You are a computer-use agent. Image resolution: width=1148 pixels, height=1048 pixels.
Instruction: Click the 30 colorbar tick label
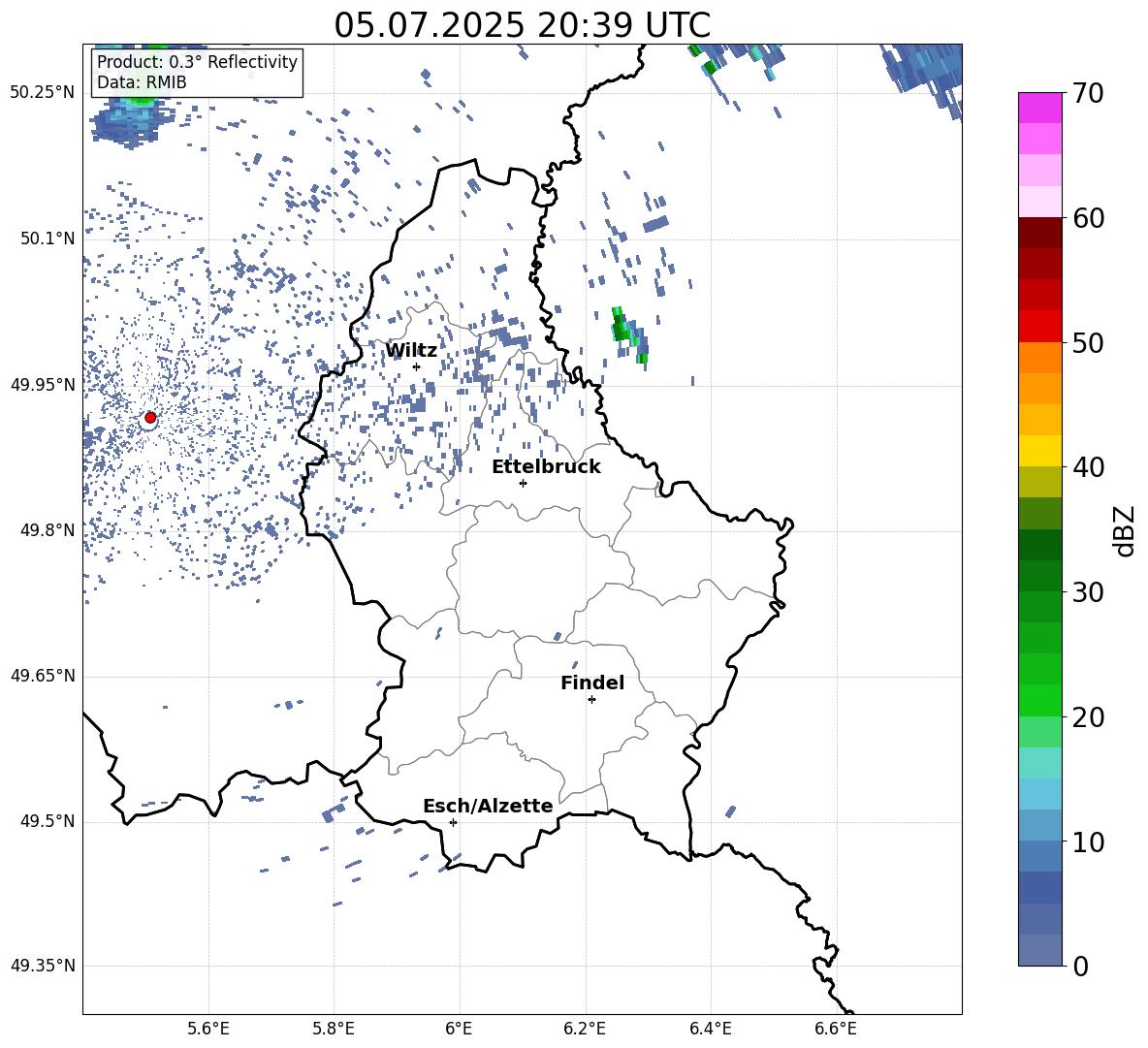tap(1088, 592)
